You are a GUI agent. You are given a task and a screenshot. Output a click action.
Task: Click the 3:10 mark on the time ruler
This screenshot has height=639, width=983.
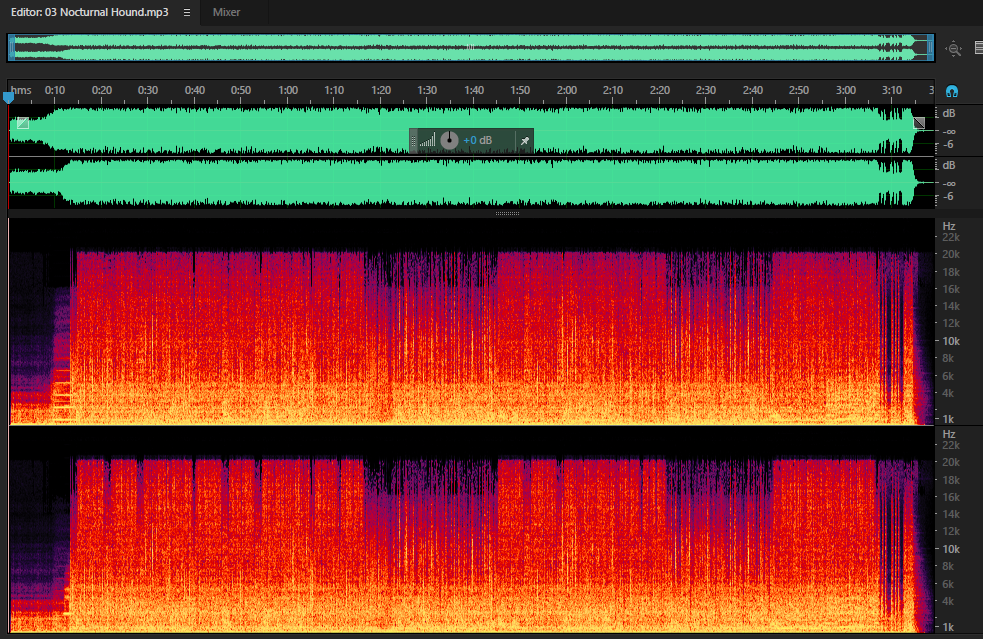[892, 90]
